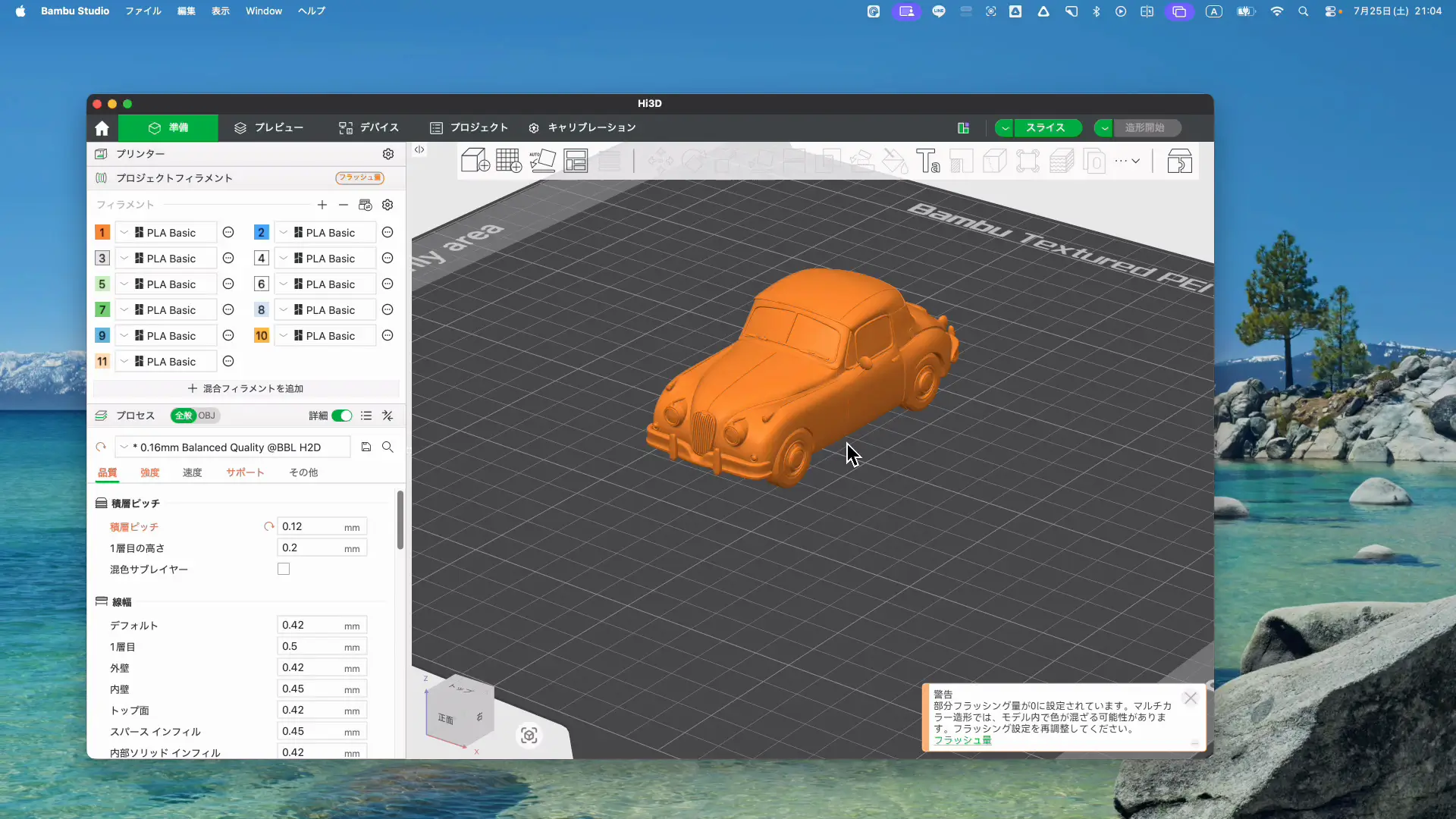The image size is (1456, 819).
Task: Click the home icon
Action: click(x=102, y=128)
